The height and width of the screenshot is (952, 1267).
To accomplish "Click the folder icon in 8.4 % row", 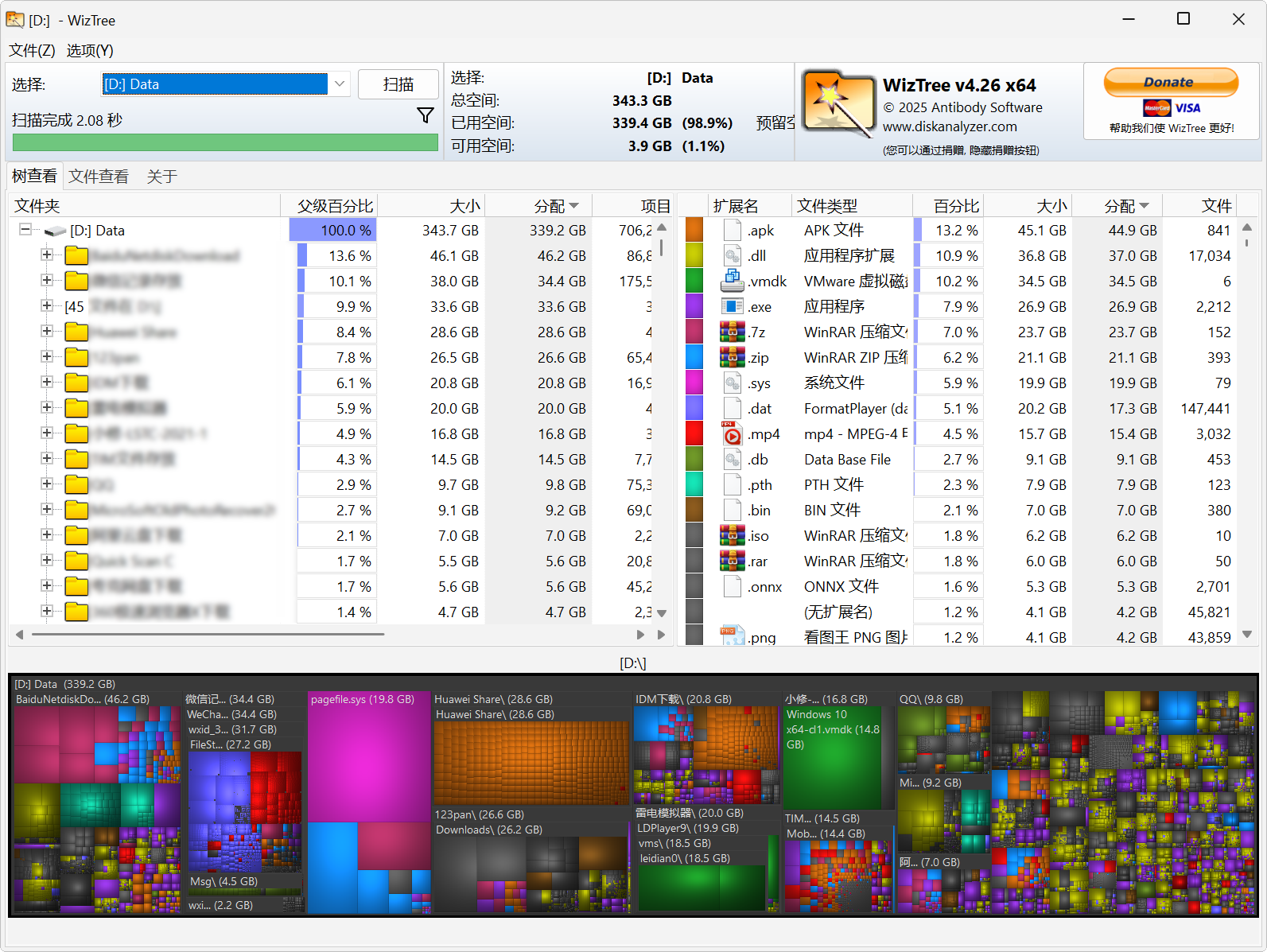I will pyautogui.click(x=76, y=332).
